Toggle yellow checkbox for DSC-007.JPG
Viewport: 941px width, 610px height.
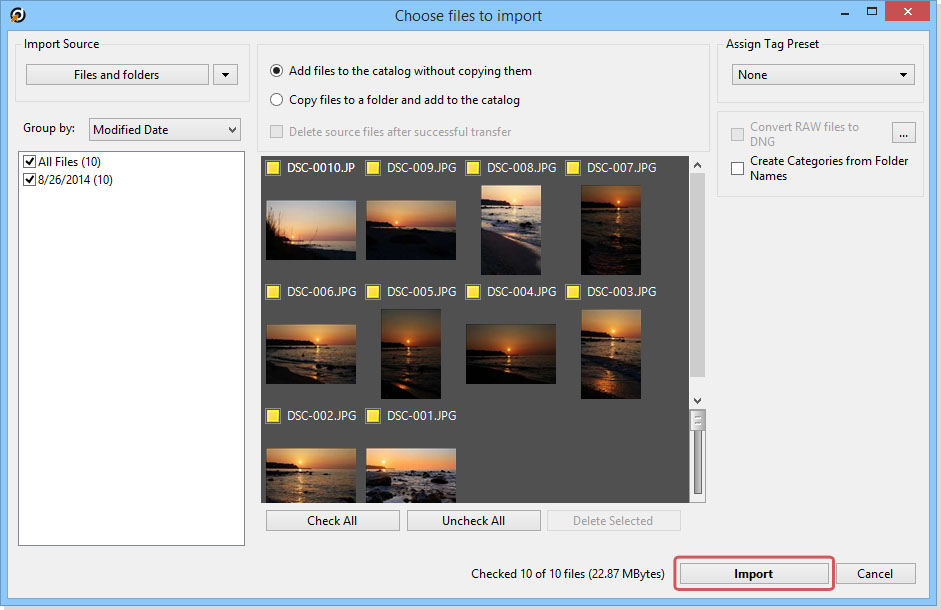pyautogui.click(x=573, y=168)
